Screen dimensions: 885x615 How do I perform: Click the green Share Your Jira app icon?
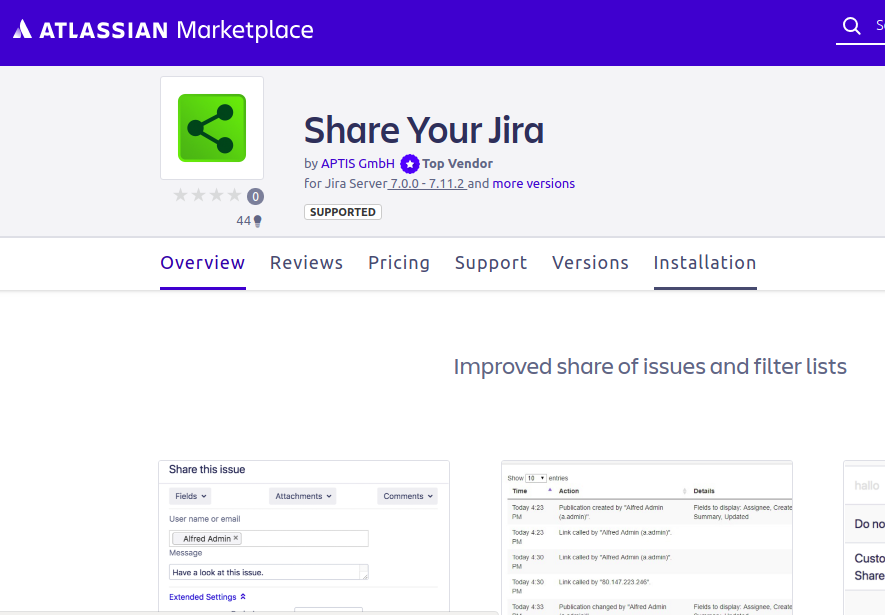(212, 128)
